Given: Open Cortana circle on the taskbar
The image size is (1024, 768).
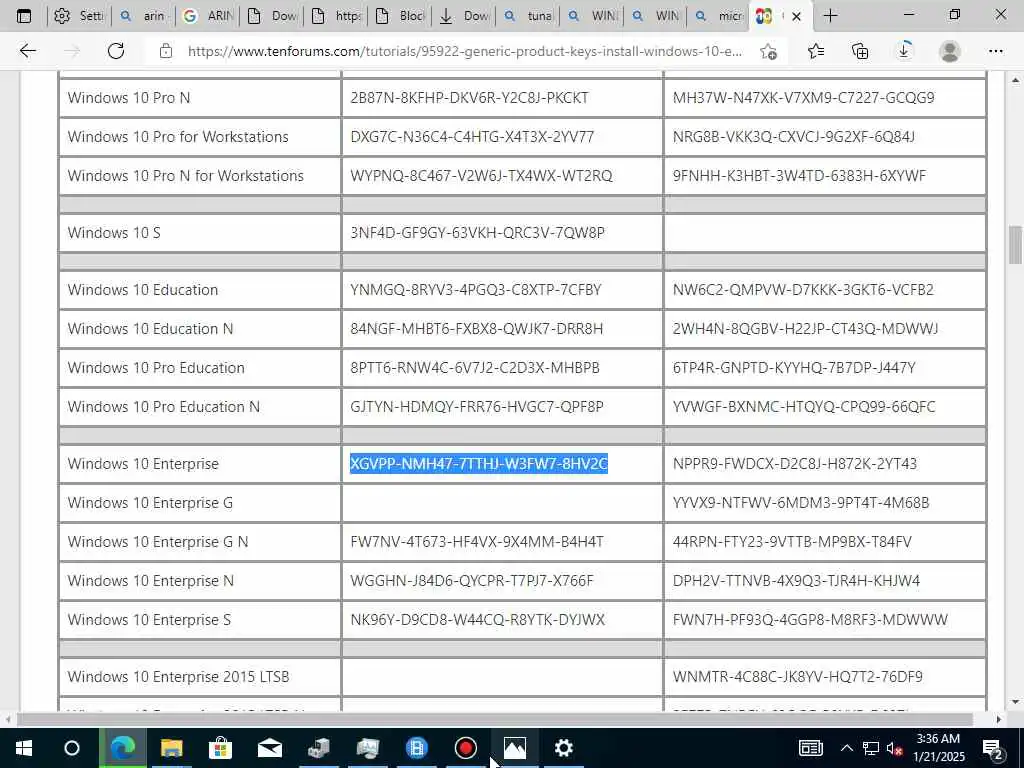Looking at the screenshot, I should [72, 748].
